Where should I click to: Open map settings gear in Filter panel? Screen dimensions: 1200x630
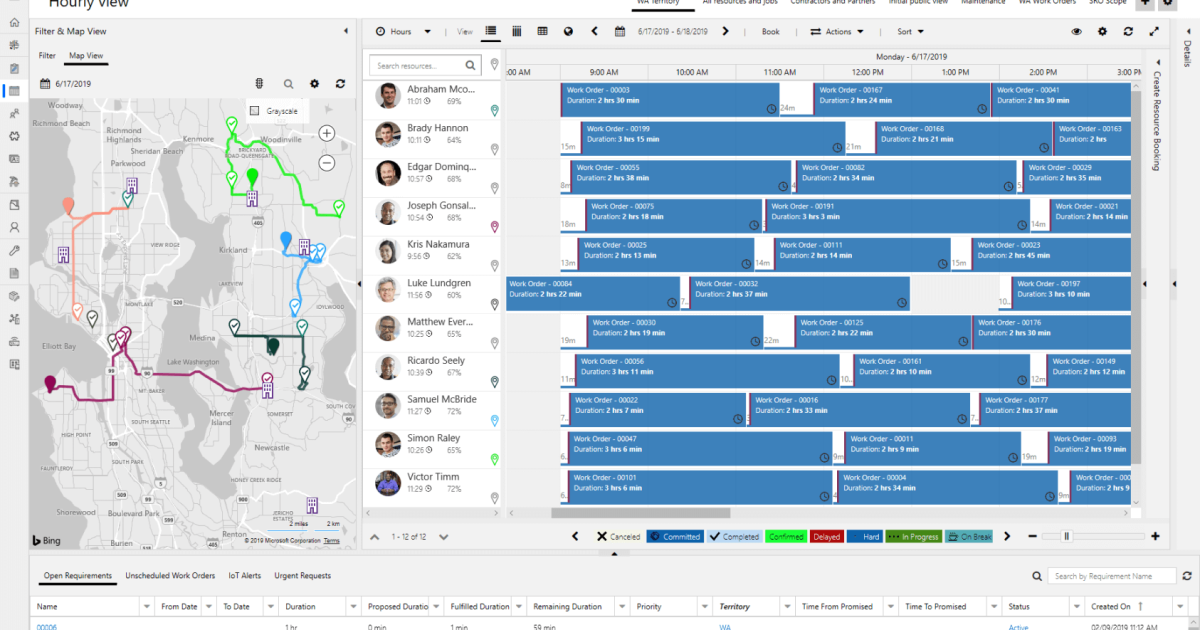(x=315, y=84)
